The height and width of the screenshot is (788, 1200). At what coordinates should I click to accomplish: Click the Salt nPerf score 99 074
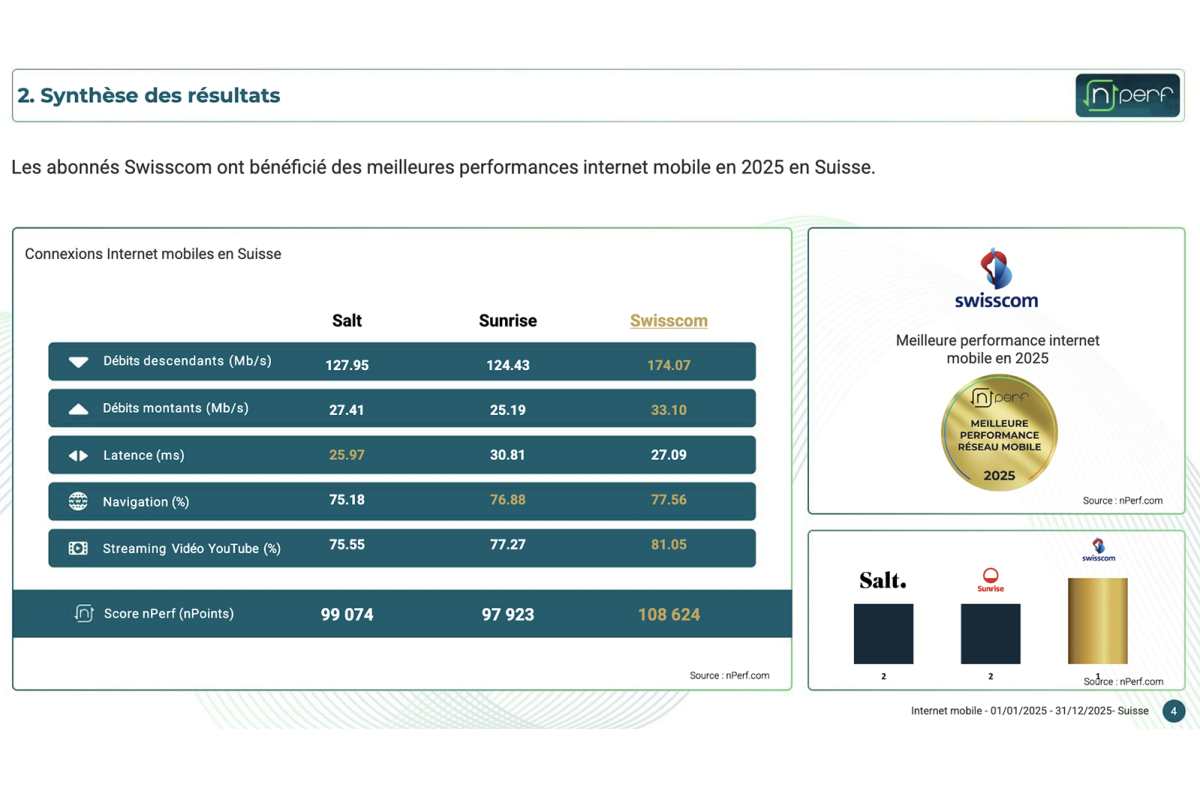pyautogui.click(x=347, y=615)
